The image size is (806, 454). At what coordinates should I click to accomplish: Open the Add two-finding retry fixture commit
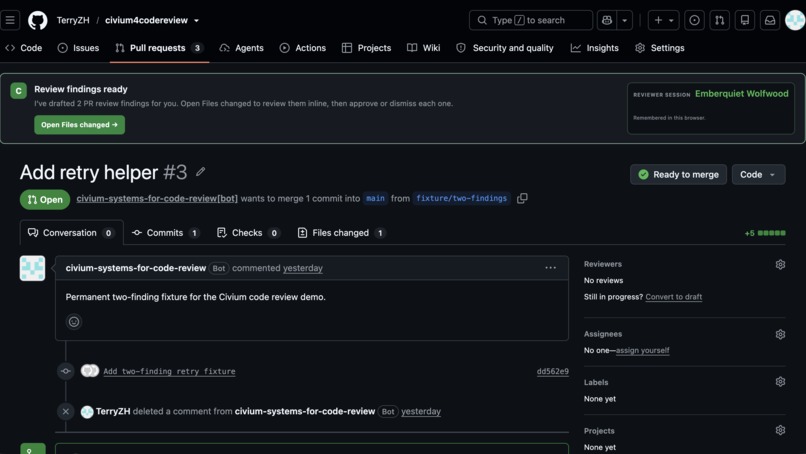(169, 371)
